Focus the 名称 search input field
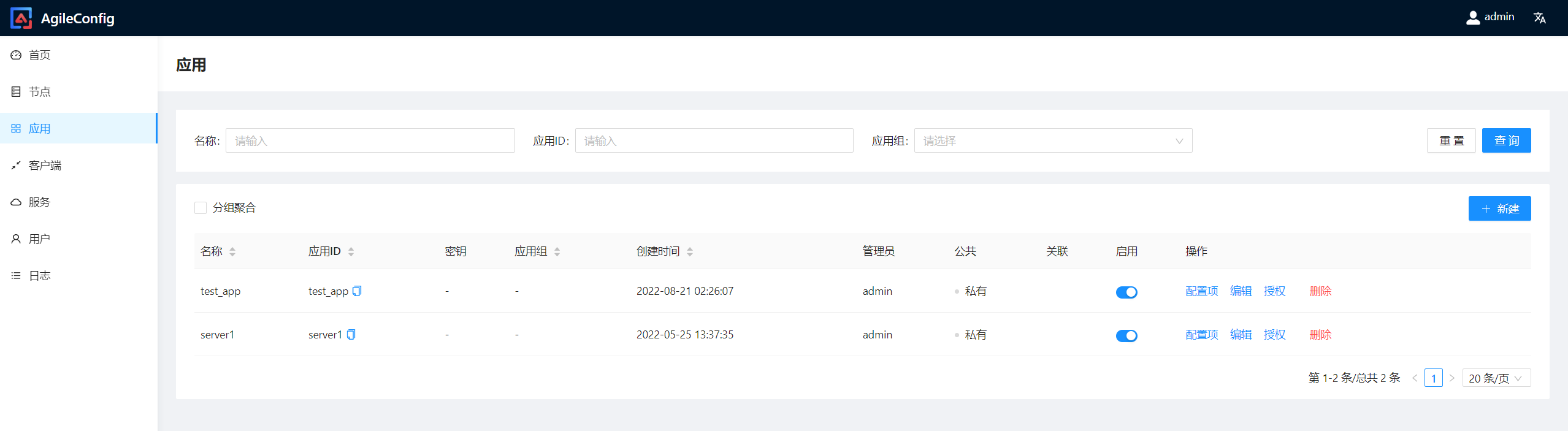The width and height of the screenshot is (1568, 431). pos(370,141)
